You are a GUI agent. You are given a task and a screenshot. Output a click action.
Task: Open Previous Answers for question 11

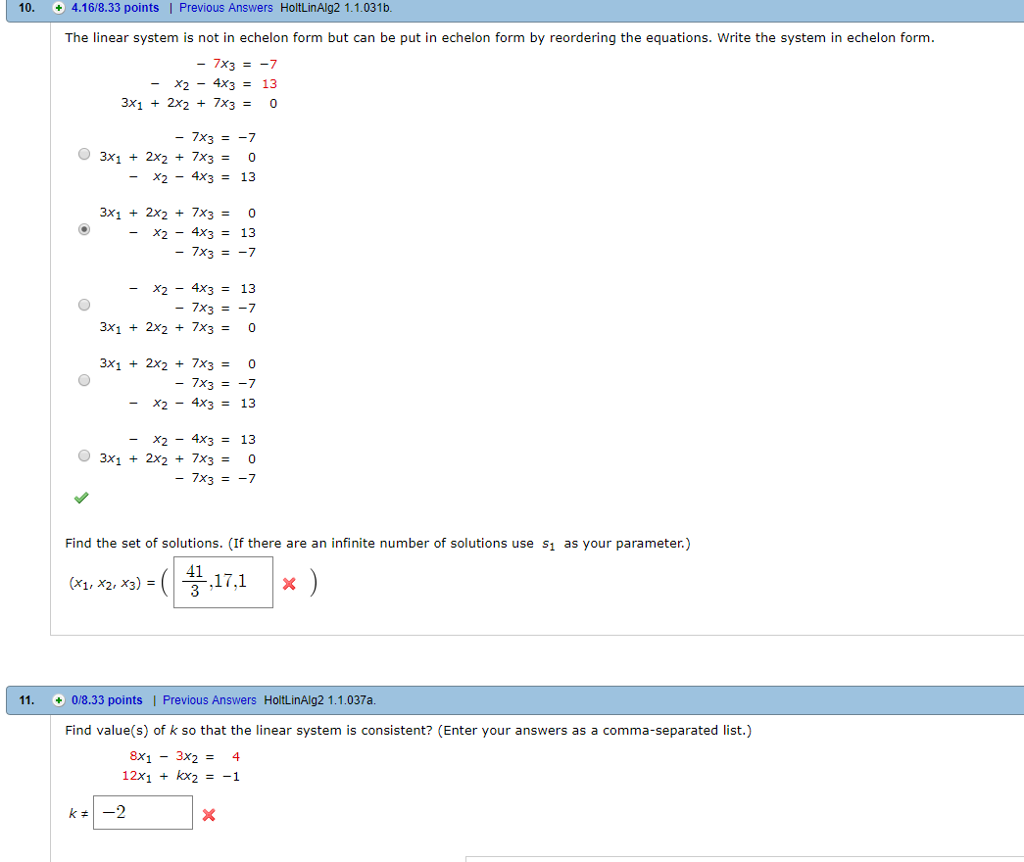tap(210, 700)
